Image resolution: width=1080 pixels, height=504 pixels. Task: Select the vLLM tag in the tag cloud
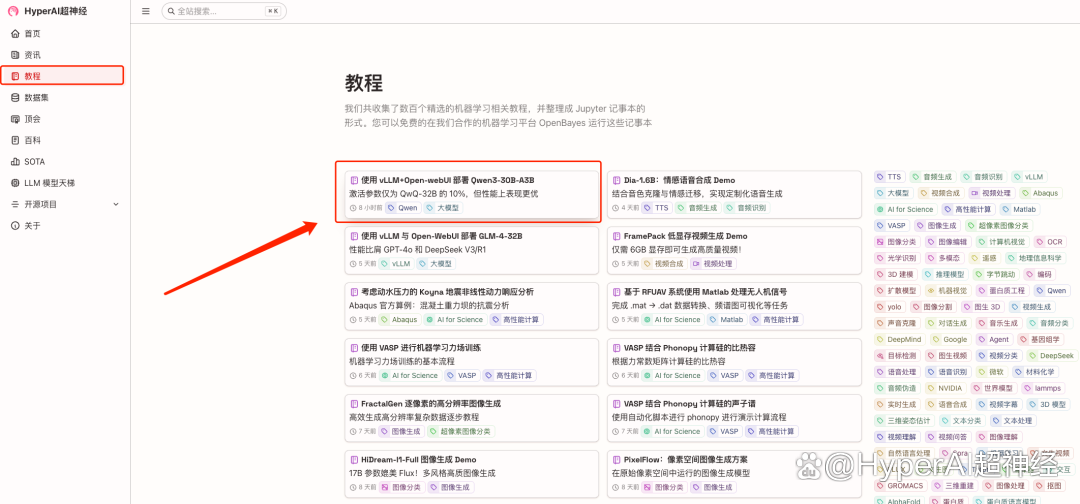(x=1029, y=177)
